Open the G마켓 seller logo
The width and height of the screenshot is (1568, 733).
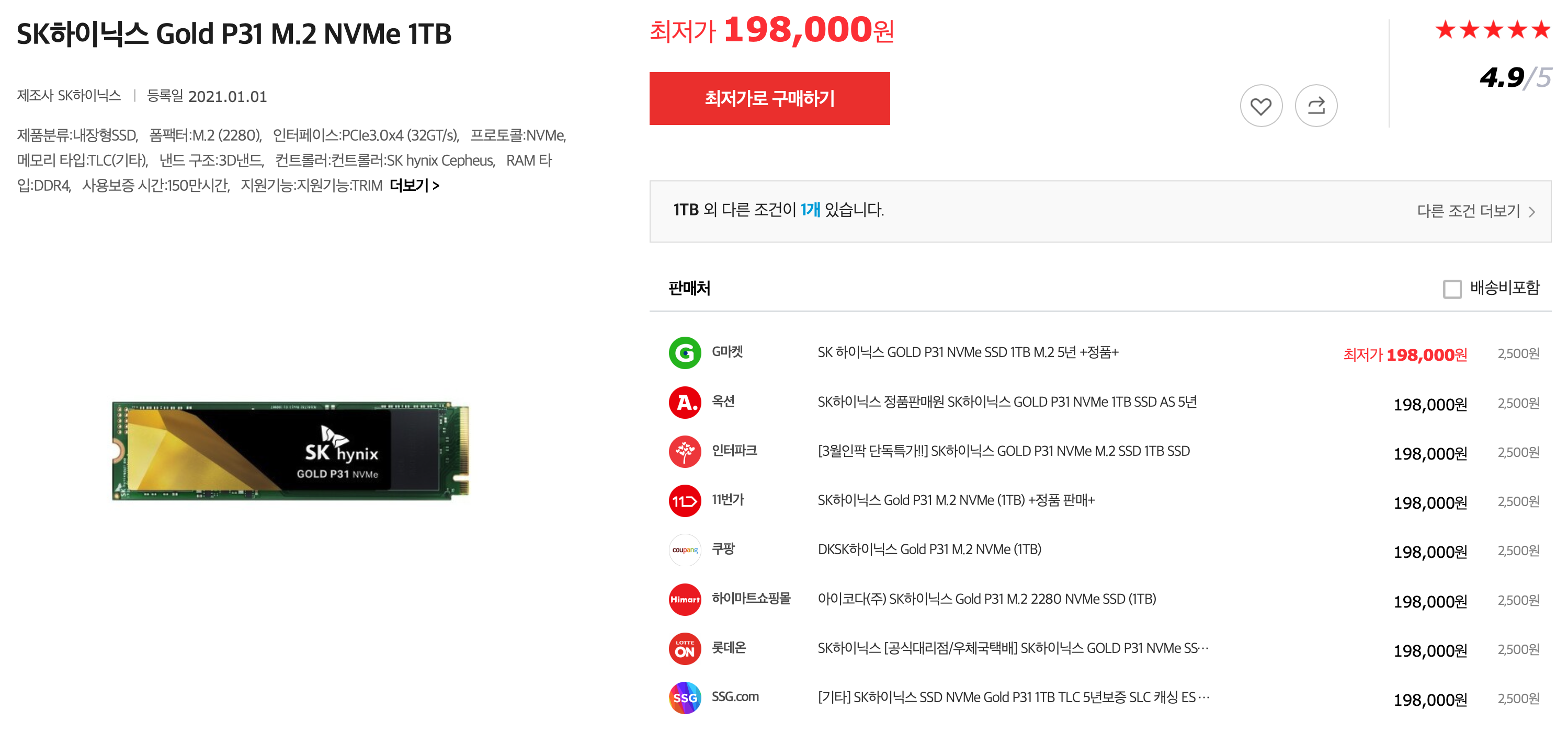685,353
